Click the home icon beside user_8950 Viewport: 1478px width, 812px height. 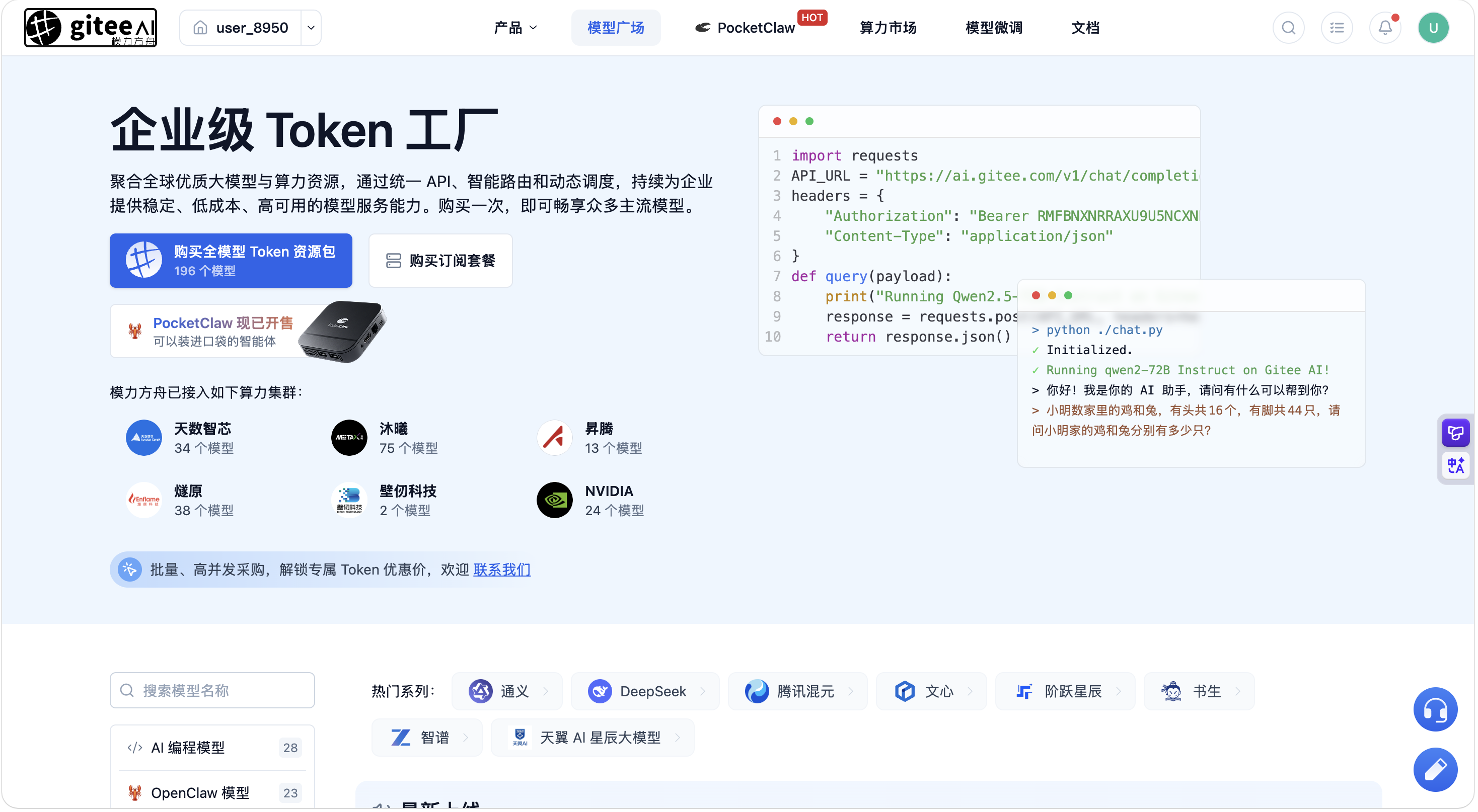pyautogui.click(x=200, y=28)
